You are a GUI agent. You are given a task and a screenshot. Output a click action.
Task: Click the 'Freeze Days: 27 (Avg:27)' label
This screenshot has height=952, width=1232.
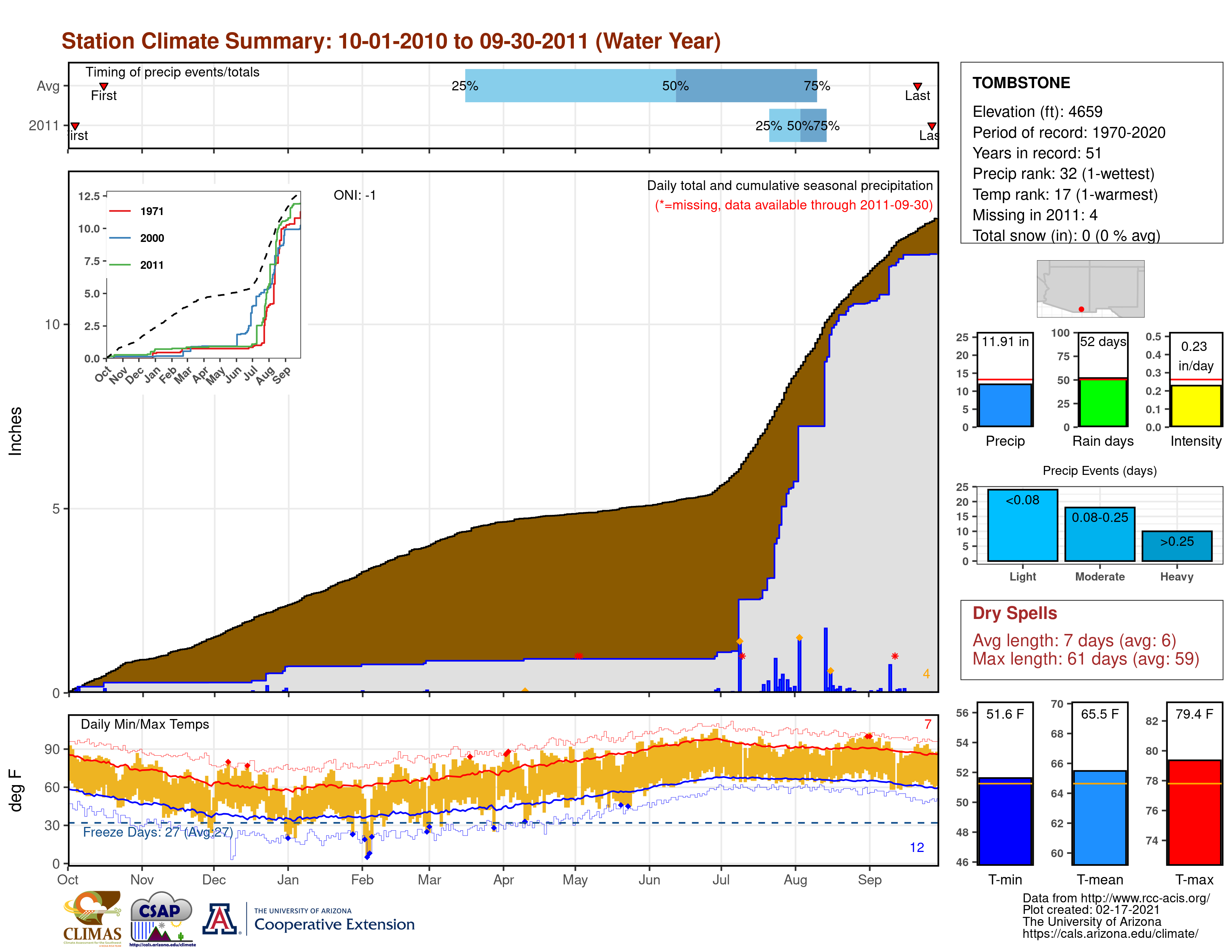pos(158,832)
